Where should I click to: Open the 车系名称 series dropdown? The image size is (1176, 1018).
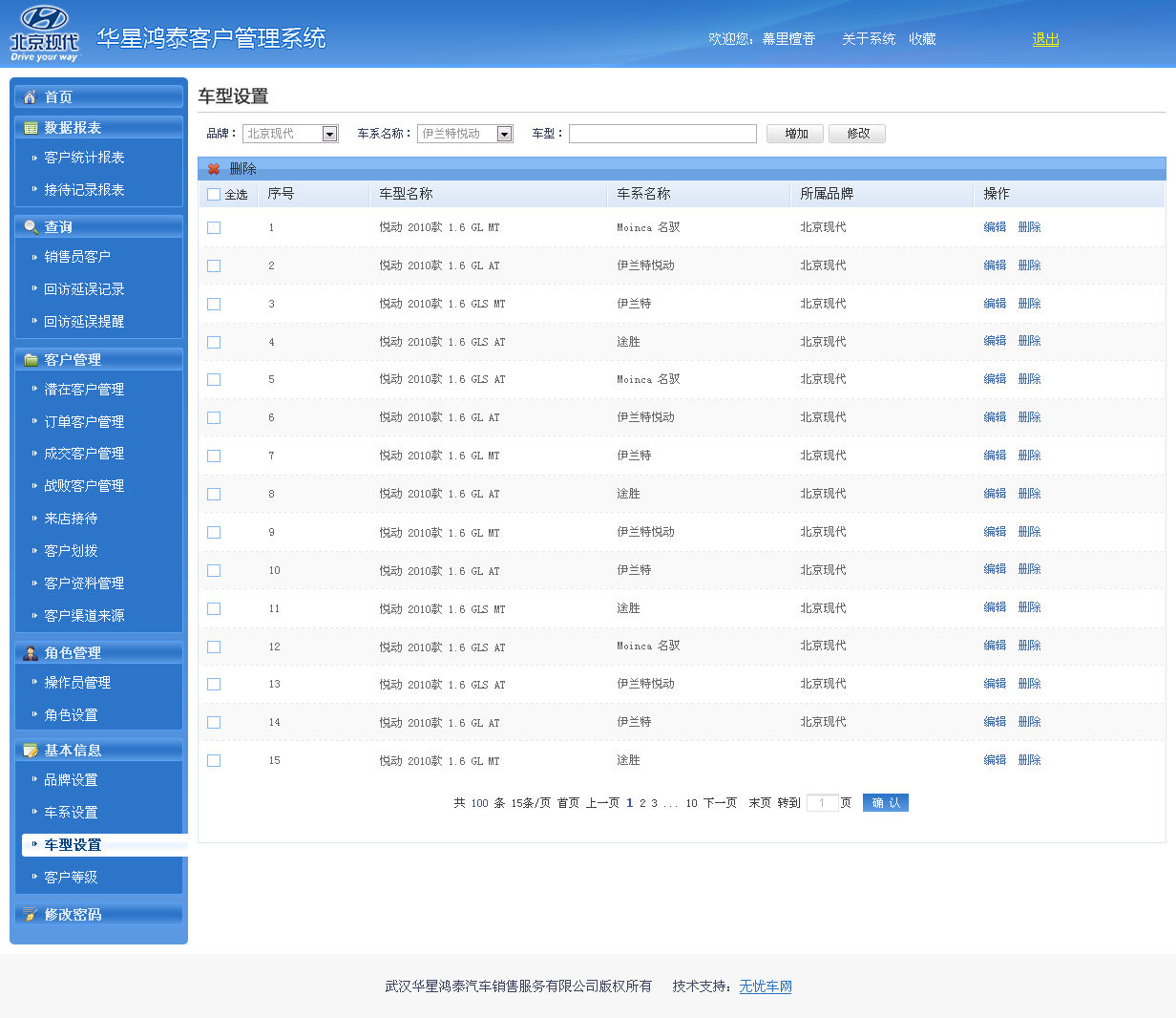[x=465, y=134]
